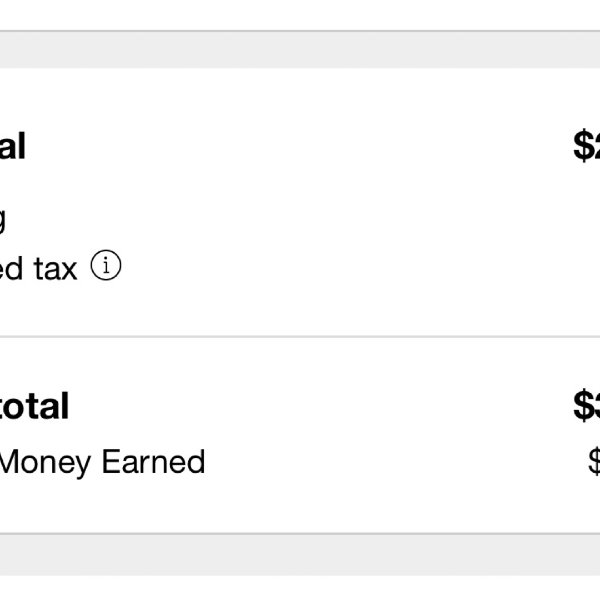Image resolution: width=600 pixels, height=600 pixels.
Task: Click the estimated tax text label
Action: pos(38,268)
